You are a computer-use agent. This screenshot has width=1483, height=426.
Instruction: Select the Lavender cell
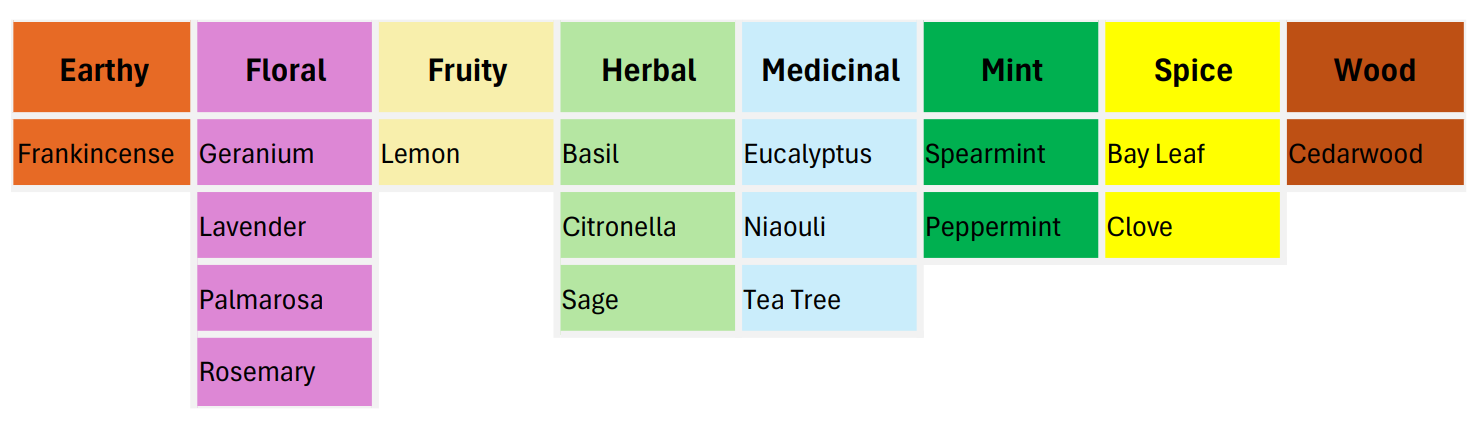point(285,226)
